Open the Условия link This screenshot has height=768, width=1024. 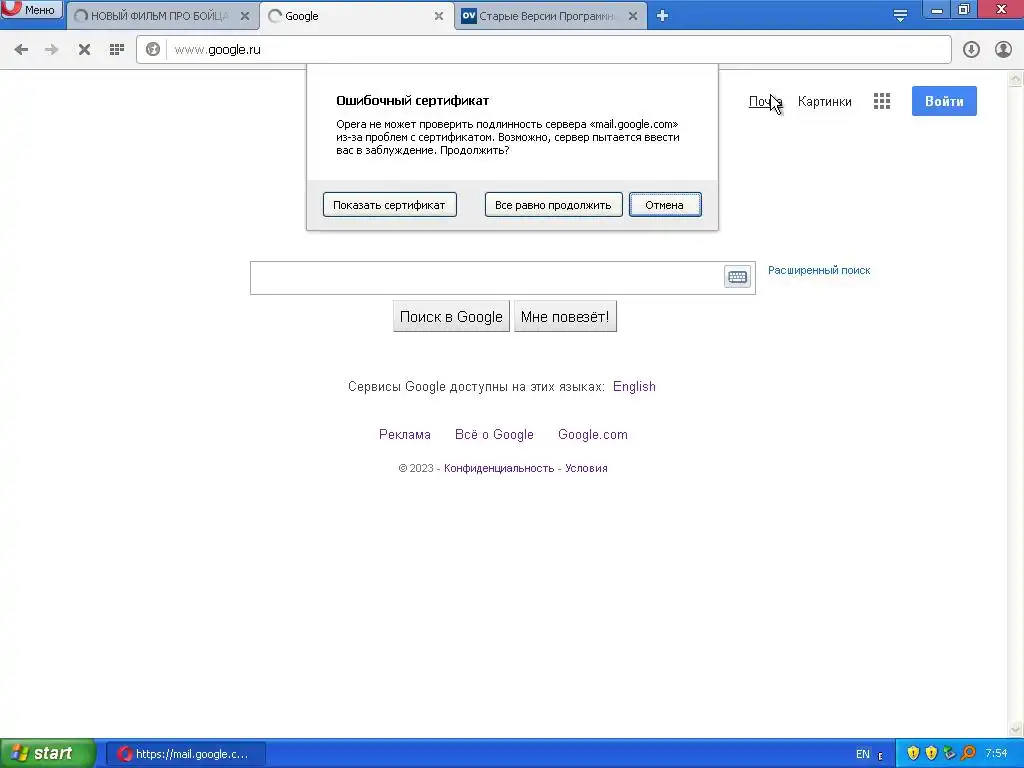coord(586,468)
